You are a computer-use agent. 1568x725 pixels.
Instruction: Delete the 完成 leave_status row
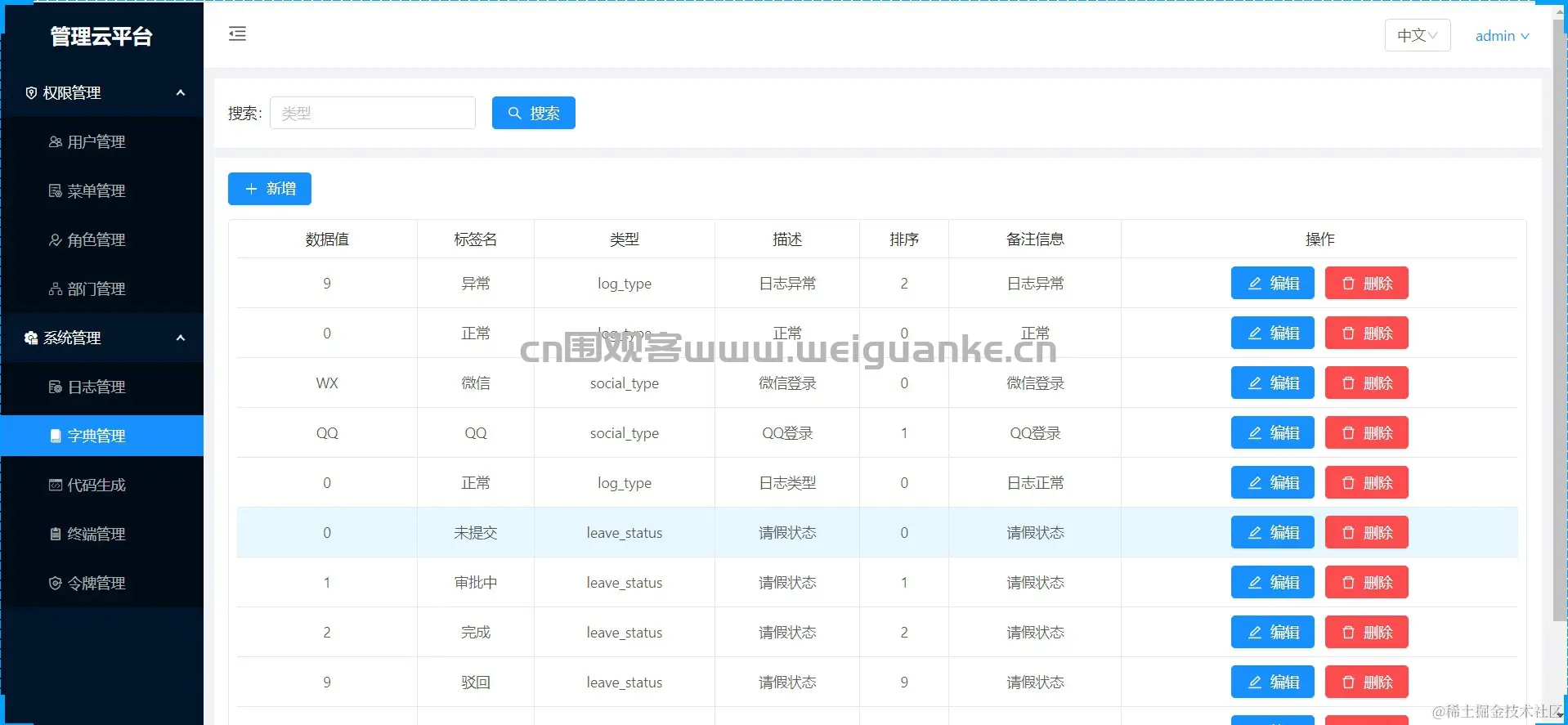click(x=1366, y=633)
